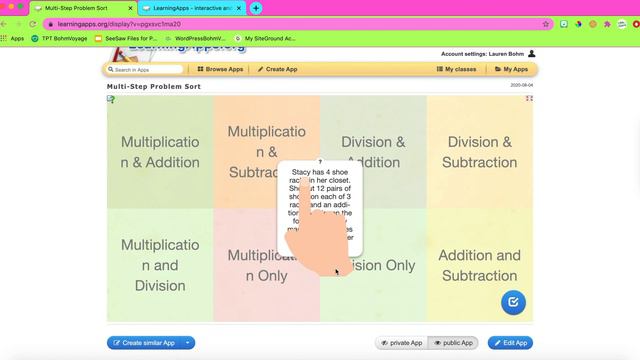This screenshot has width=640, height=360.
Task: Select Multiplication & Addition category area
Action: [x=160, y=152]
